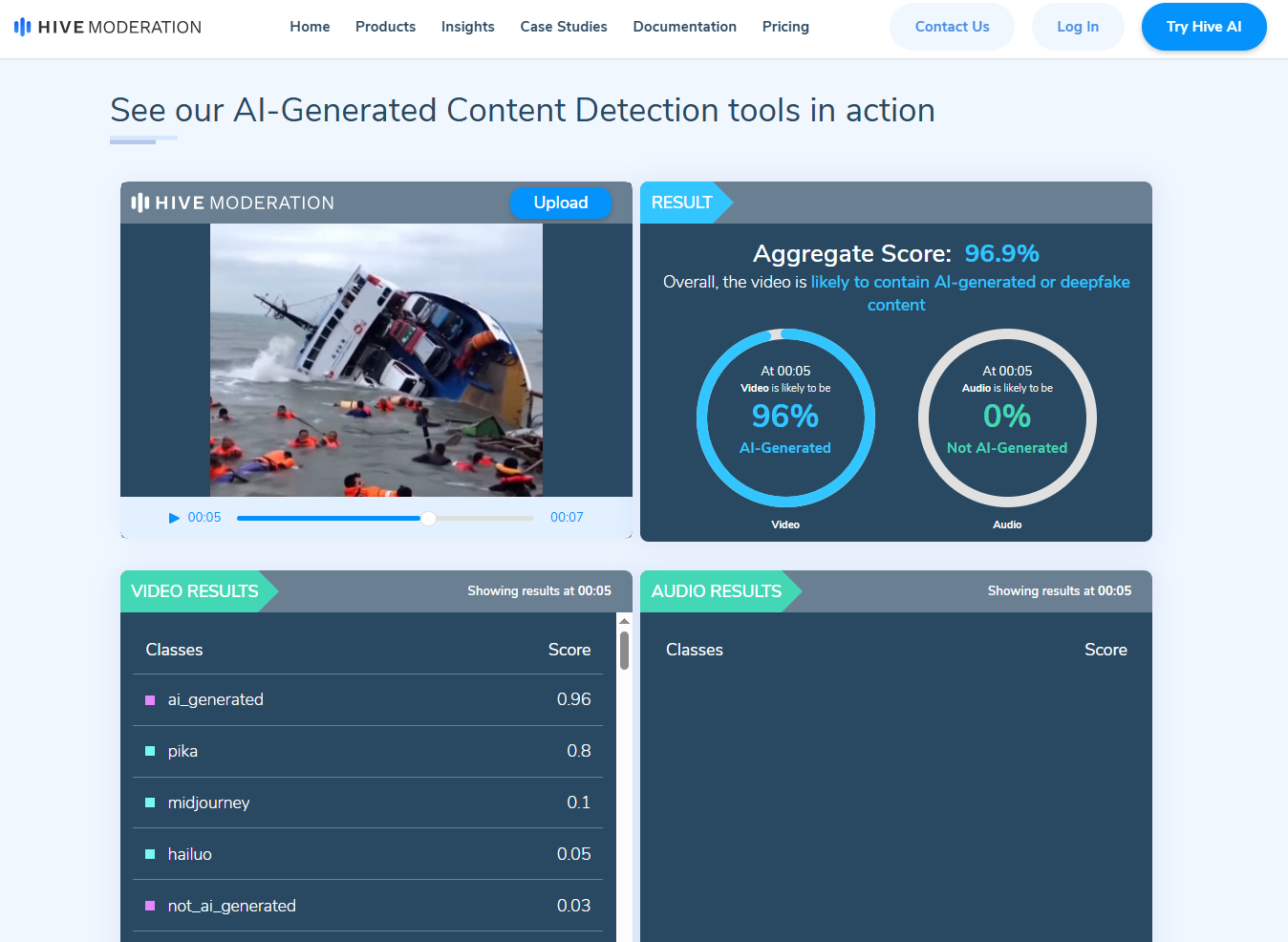Open the Products menu
1288x942 pixels.
click(x=385, y=27)
